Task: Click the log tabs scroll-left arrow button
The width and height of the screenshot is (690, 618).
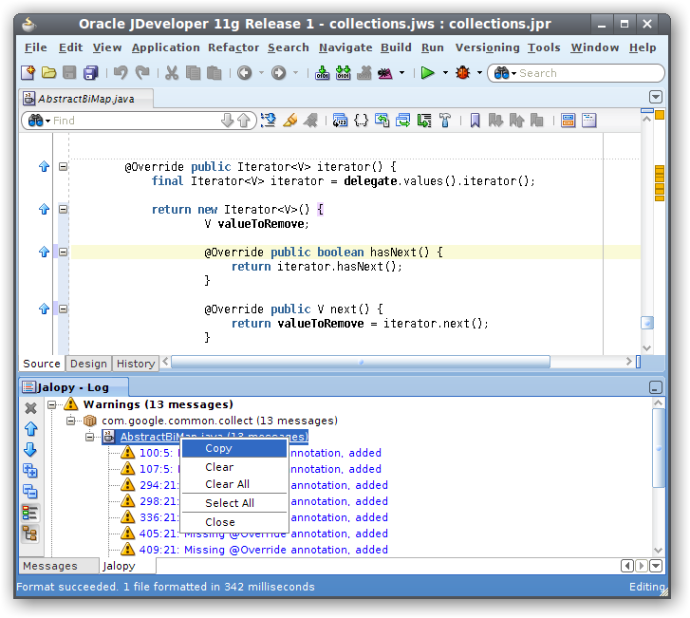Action: [x=627, y=566]
